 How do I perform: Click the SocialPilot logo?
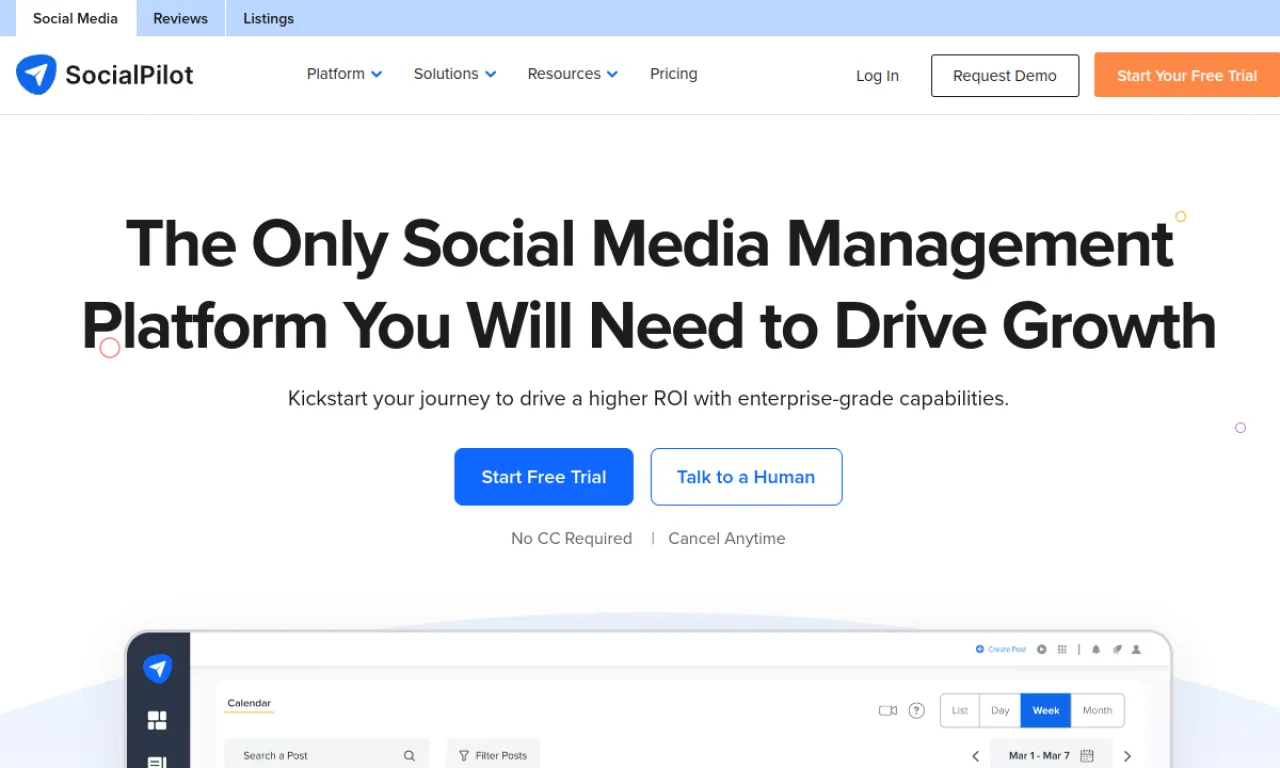coord(105,75)
